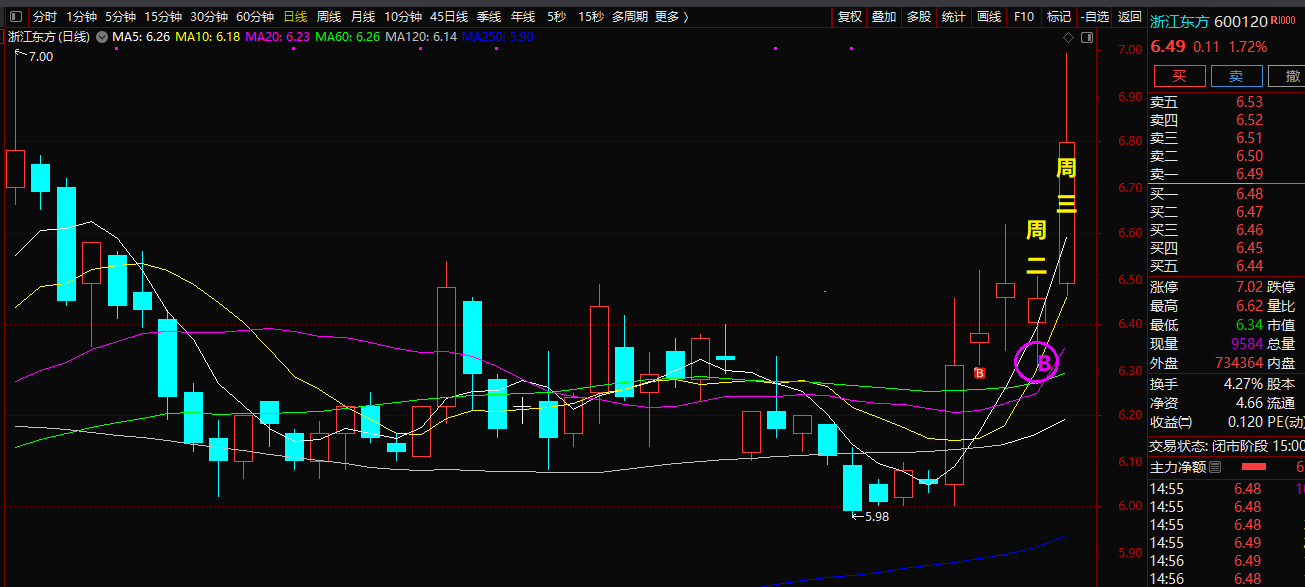
Task: Click the 返回 back button
Action: [x=1129, y=17]
